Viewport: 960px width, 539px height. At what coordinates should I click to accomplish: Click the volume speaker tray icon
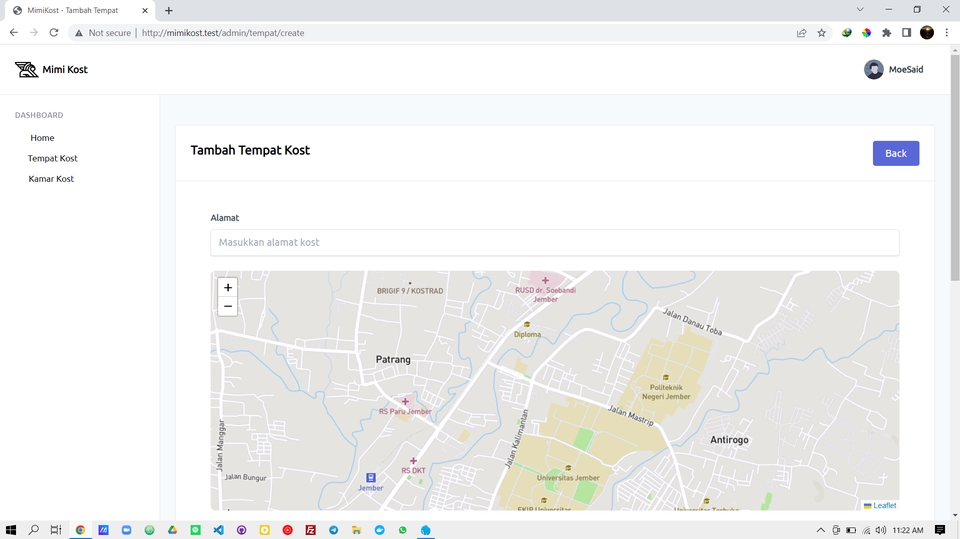tap(881, 530)
